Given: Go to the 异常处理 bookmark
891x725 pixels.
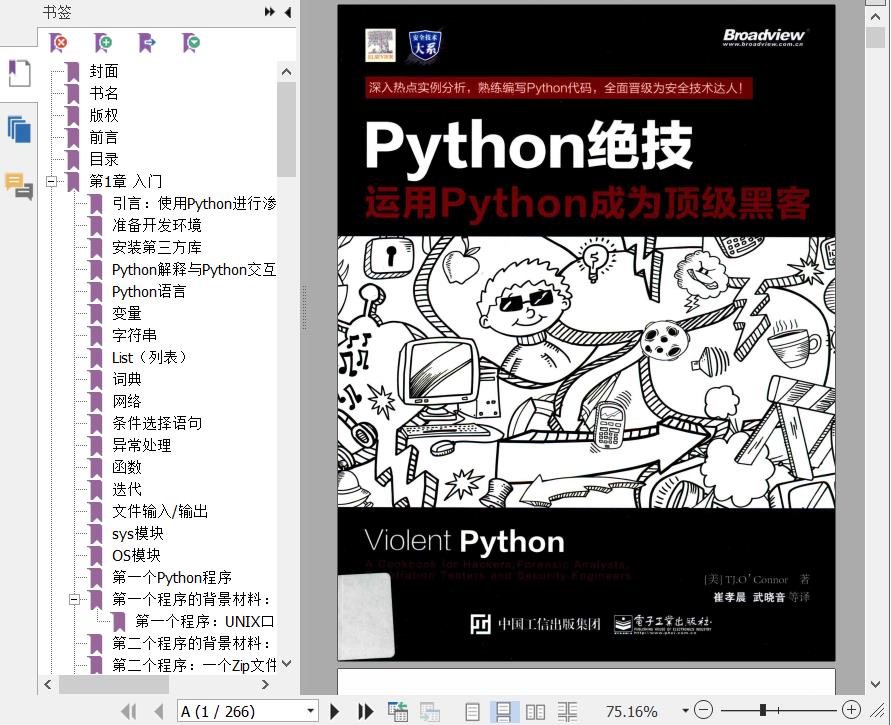Looking at the screenshot, I should click(x=141, y=445).
